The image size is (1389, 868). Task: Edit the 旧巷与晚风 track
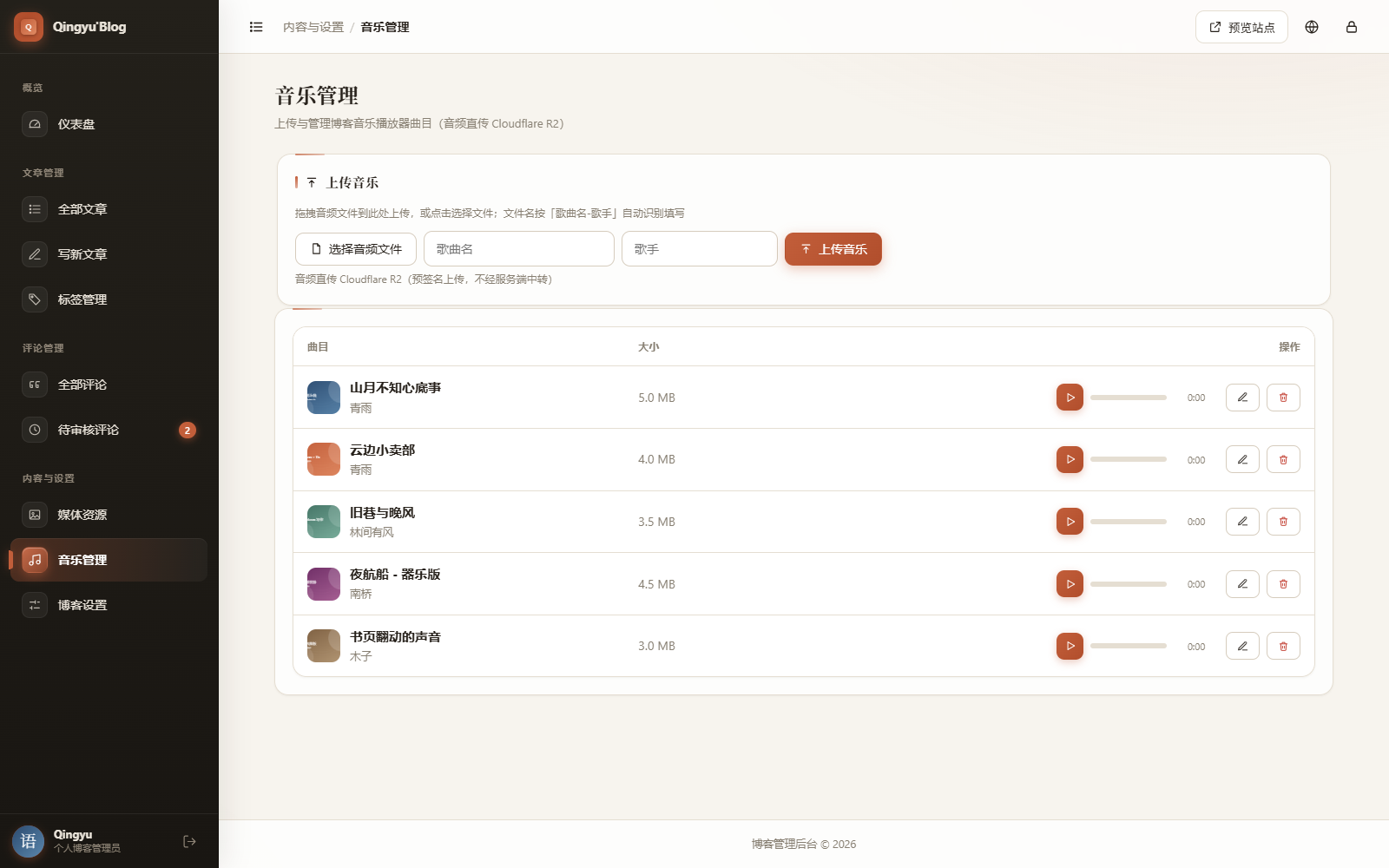pos(1242,522)
